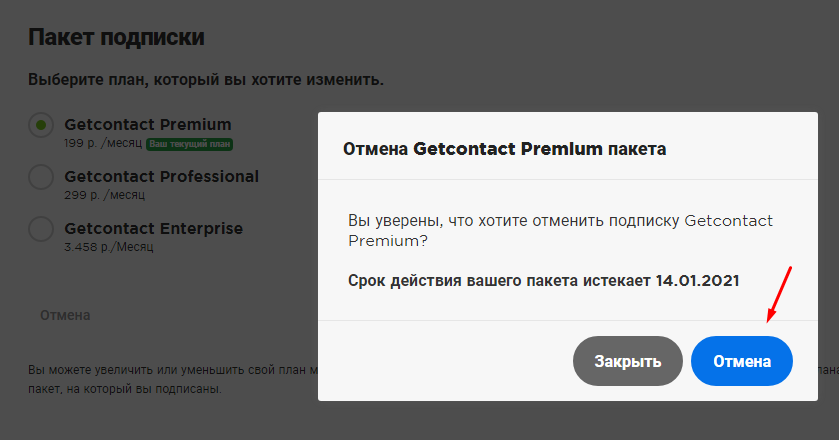Click the red arrow annotation
Screen dimensions: 839x440
click(x=779, y=295)
